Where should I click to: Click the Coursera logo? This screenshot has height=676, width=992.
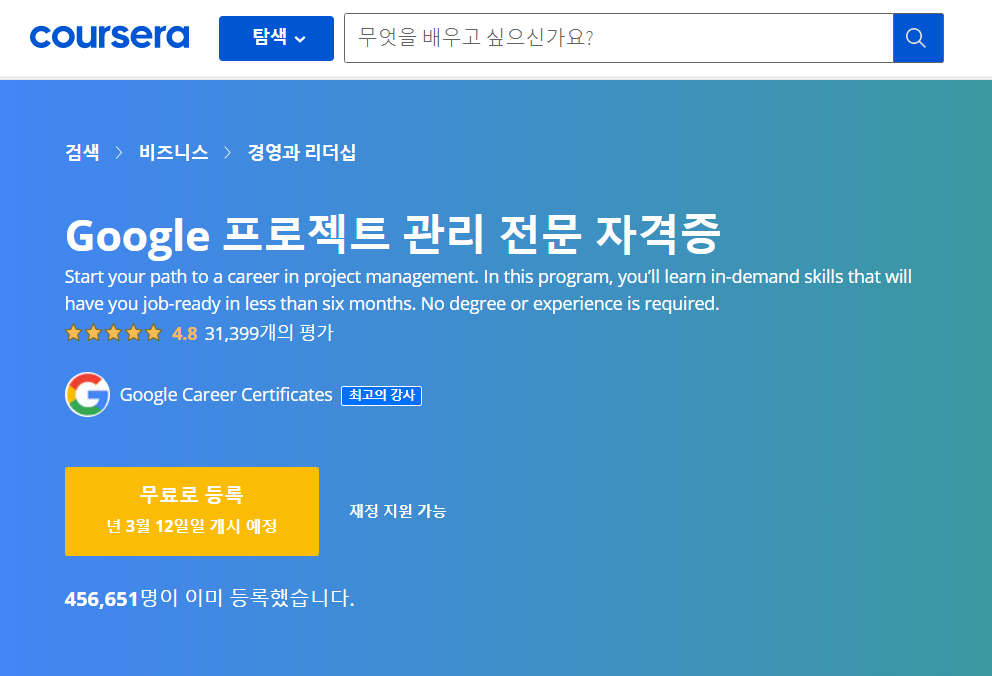[109, 37]
